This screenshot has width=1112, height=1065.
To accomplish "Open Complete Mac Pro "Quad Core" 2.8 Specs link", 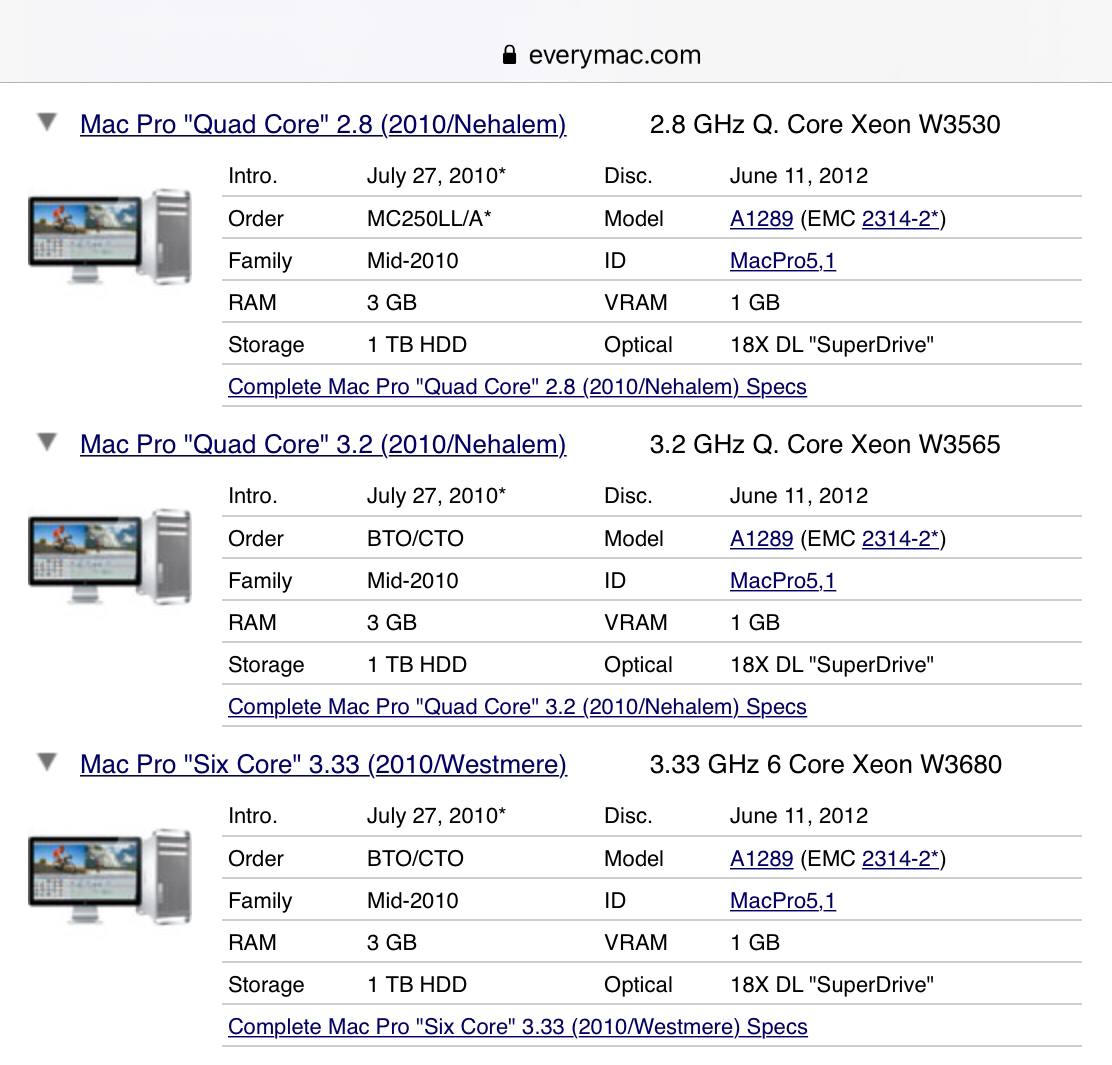I will (x=517, y=386).
